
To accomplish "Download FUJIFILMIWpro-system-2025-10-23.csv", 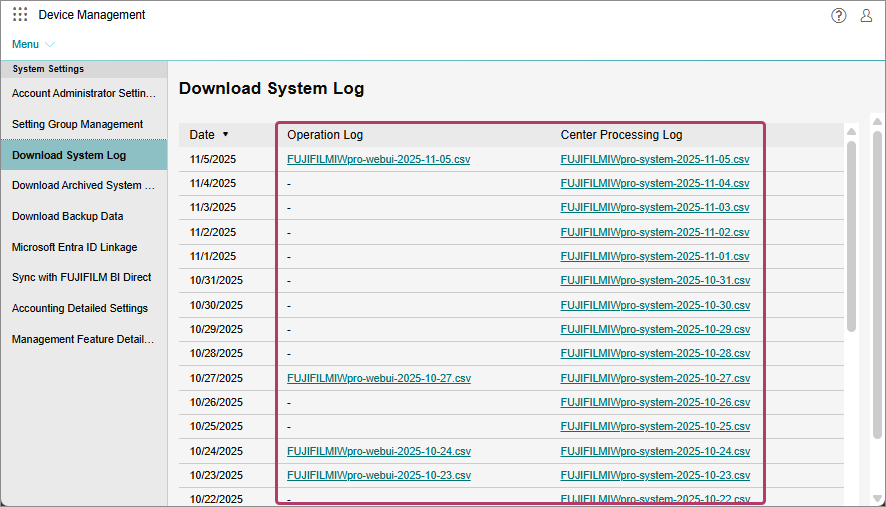I will click(x=655, y=475).
